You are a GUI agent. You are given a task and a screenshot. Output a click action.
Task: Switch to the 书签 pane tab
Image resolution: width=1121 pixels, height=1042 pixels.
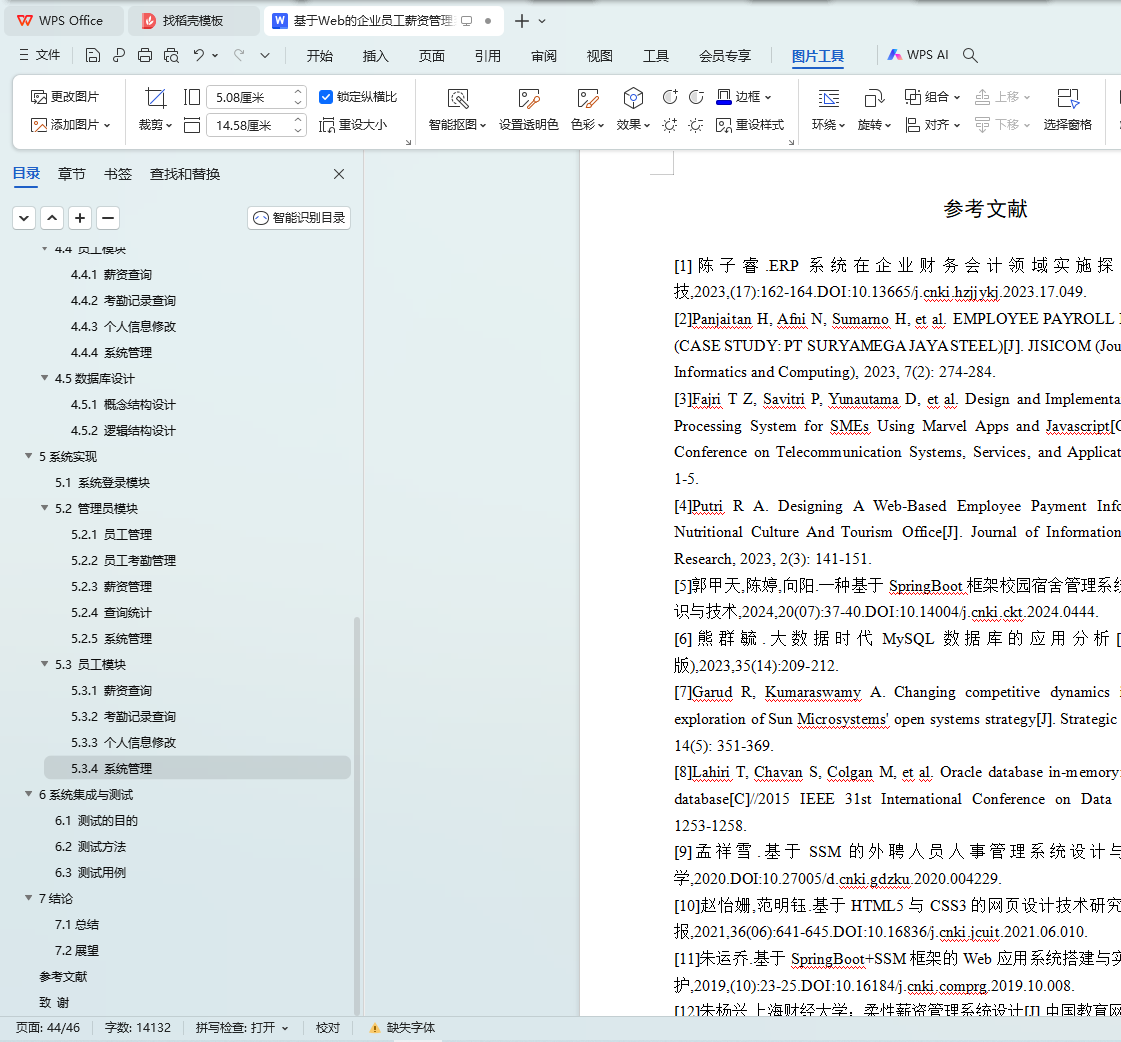118,174
